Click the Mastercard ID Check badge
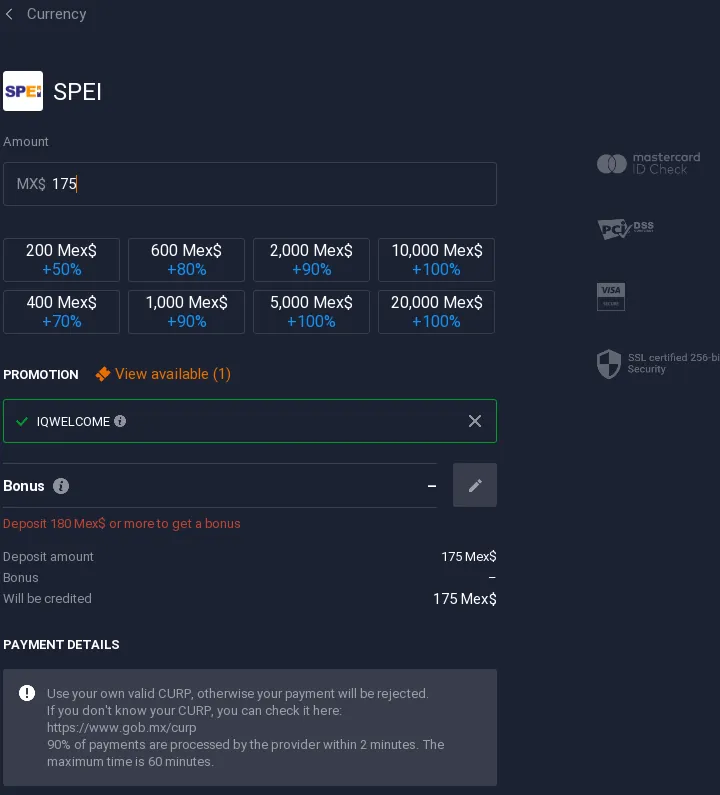Screen dimensions: 720x795 (x=649, y=164)
